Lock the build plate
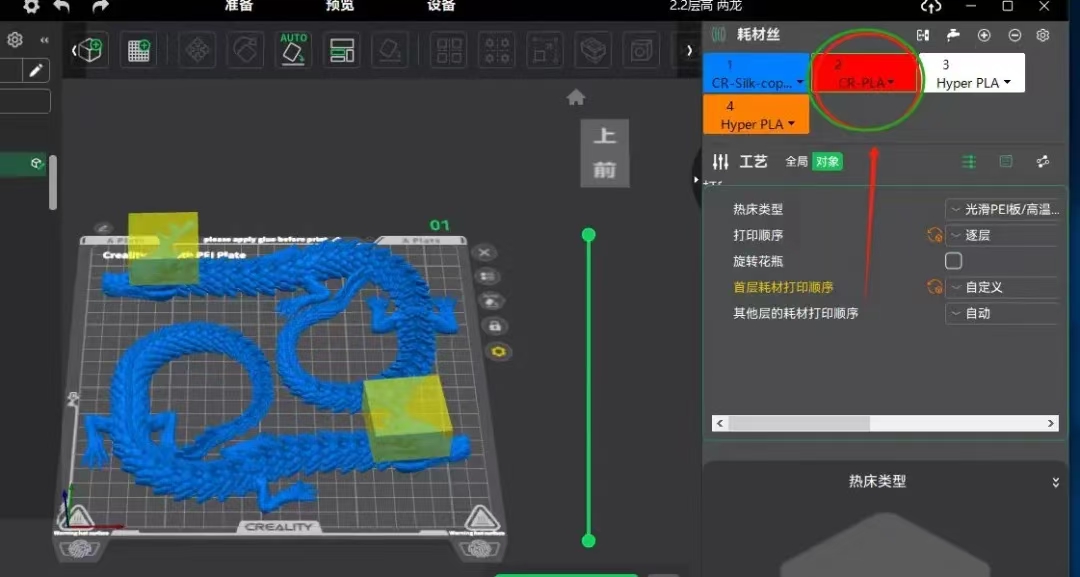Viewport: 1080px width, 577px height. click(x=495, y=326)
